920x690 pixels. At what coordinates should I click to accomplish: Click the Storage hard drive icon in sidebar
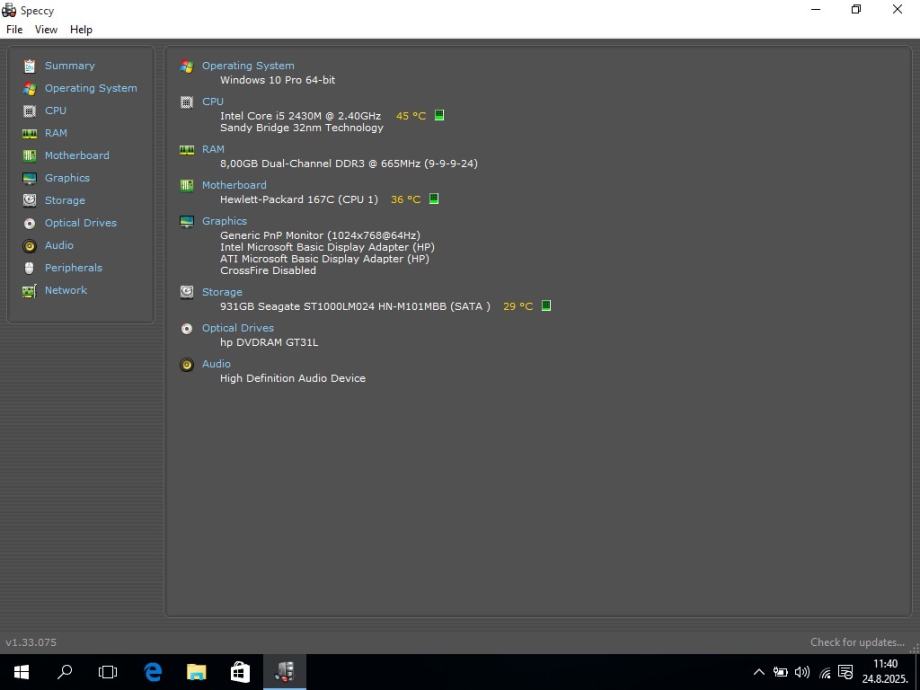pyautogui.click(x=29, y=201)
